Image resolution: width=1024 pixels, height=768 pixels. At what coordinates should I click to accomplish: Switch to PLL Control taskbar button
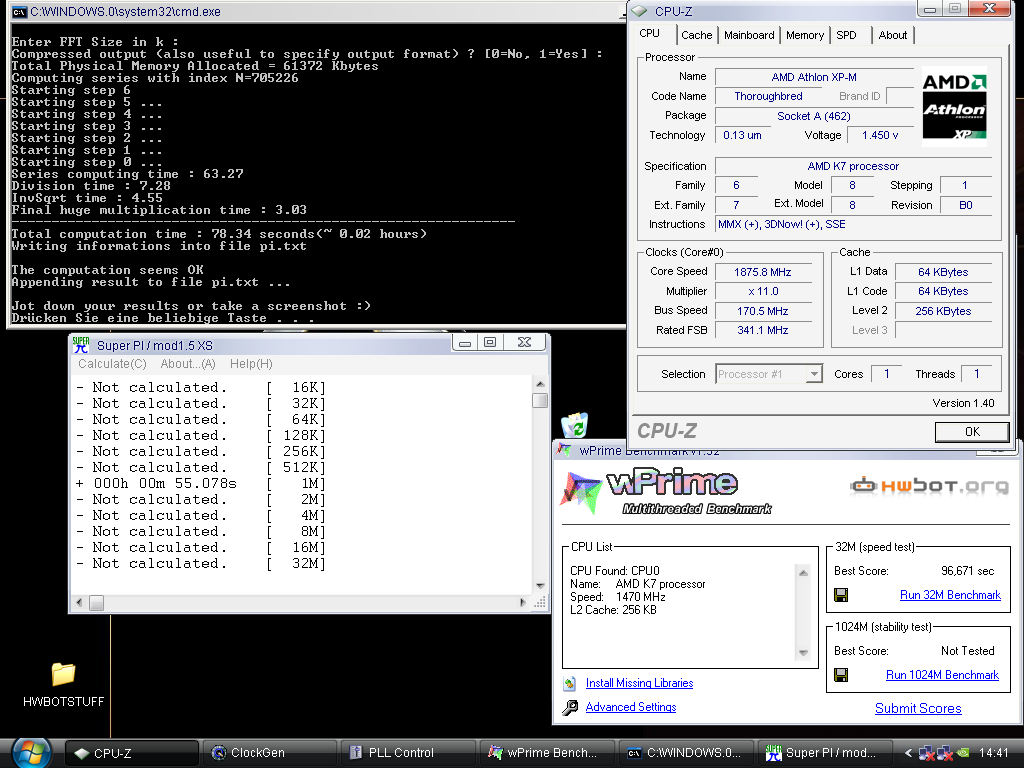[x=408, y=753]
